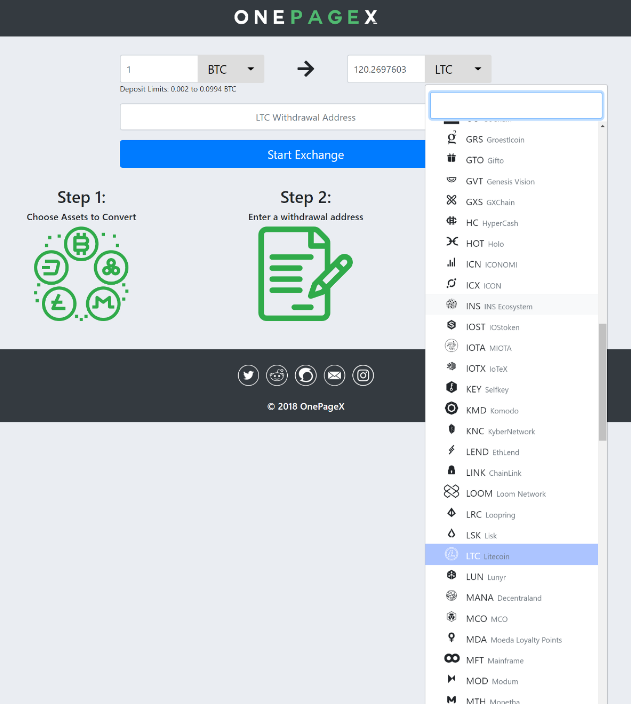Click the Start Exchange button

coord(273,154)
